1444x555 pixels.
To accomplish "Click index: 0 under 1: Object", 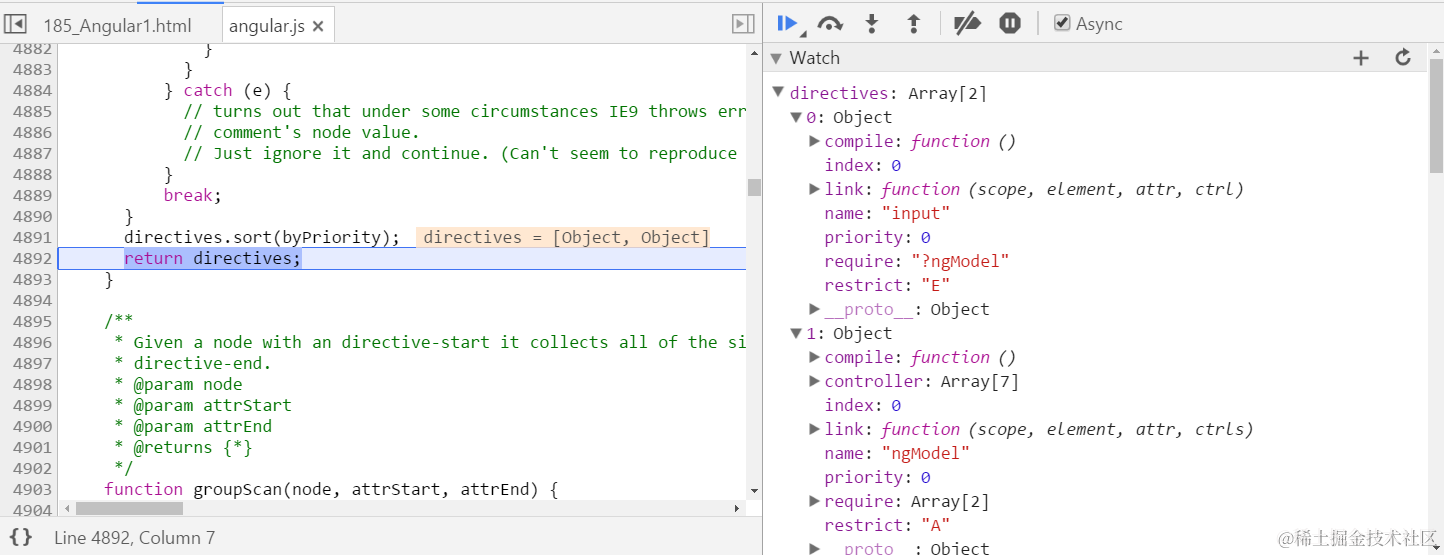I will (862, 405).
